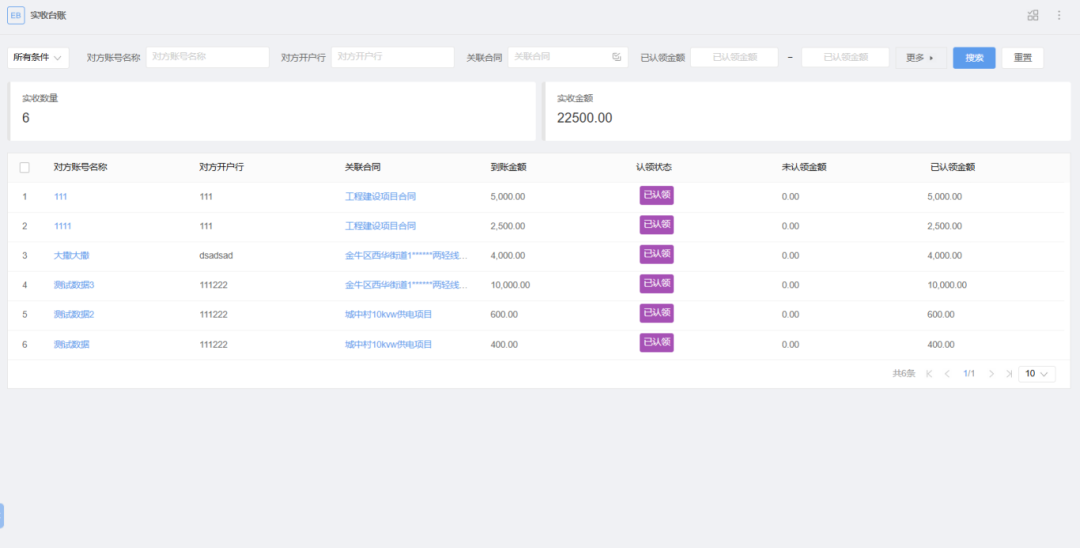The image size is (1080, 548).
Task: Click the blue side handle on left edge
Action: (x=2, y=516)
